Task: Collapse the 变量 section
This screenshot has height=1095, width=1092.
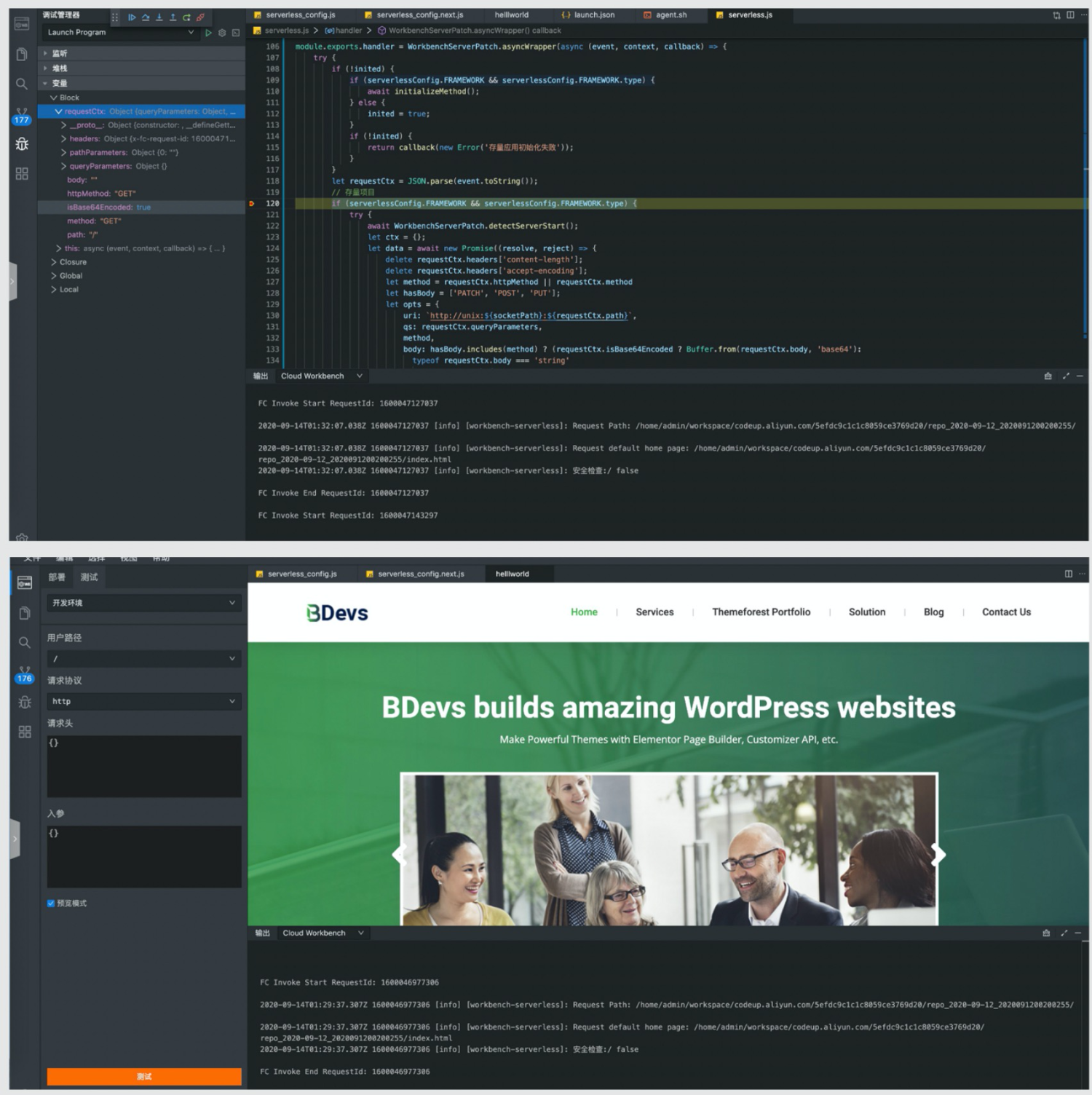Action: click(x=141, y=83)
